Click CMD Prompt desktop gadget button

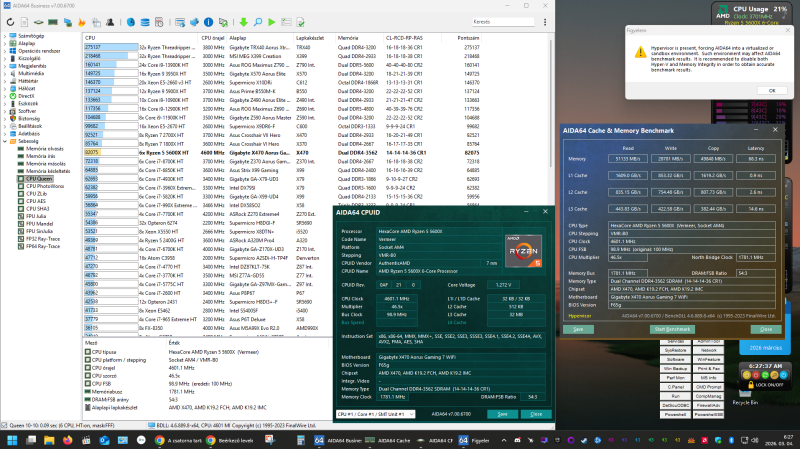point(708,387)
